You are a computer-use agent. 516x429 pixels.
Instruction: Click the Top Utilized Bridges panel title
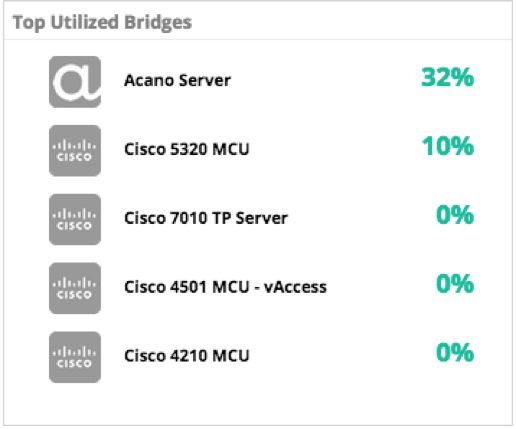coord(102,23)
